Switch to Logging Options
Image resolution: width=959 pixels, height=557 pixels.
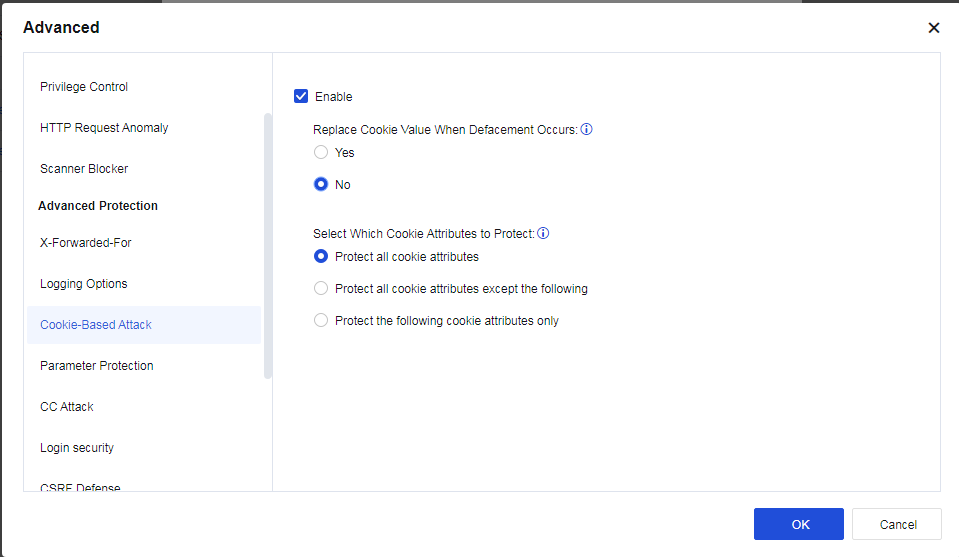84,284
